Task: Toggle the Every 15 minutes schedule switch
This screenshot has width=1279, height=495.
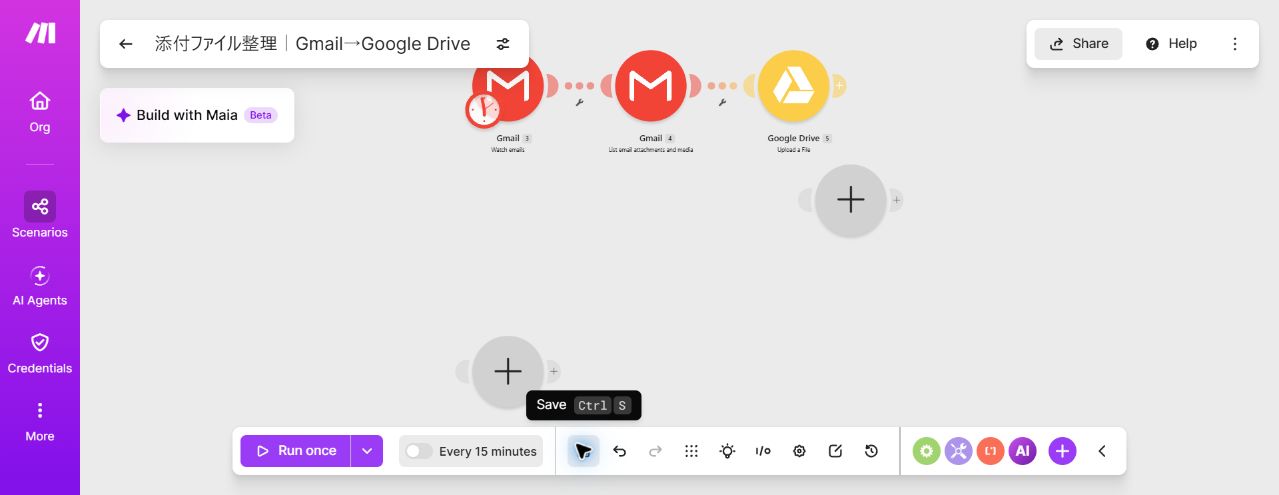Action: tap(419, 451)
